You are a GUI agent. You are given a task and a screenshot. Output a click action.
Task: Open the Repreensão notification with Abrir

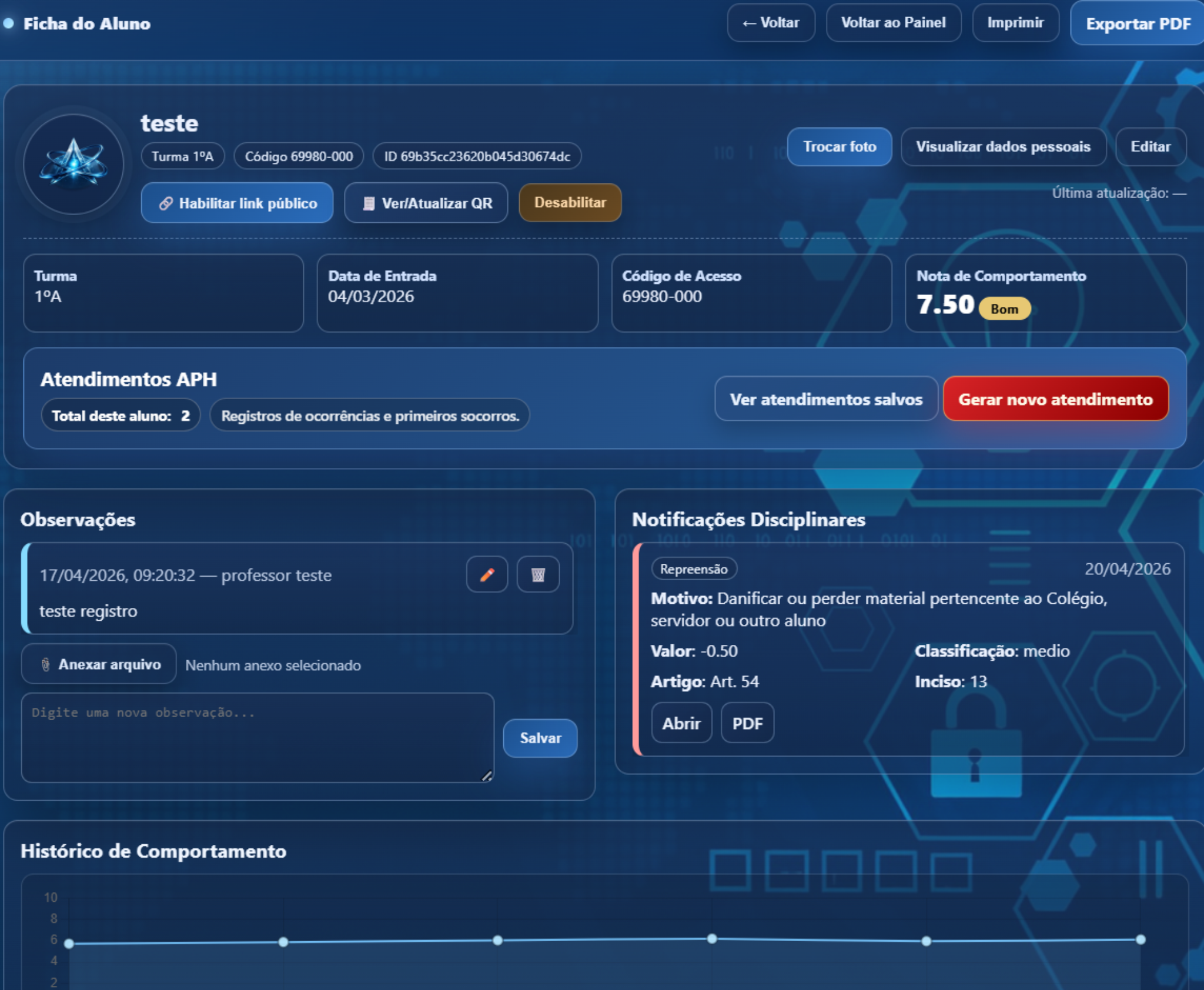[681, 723]
